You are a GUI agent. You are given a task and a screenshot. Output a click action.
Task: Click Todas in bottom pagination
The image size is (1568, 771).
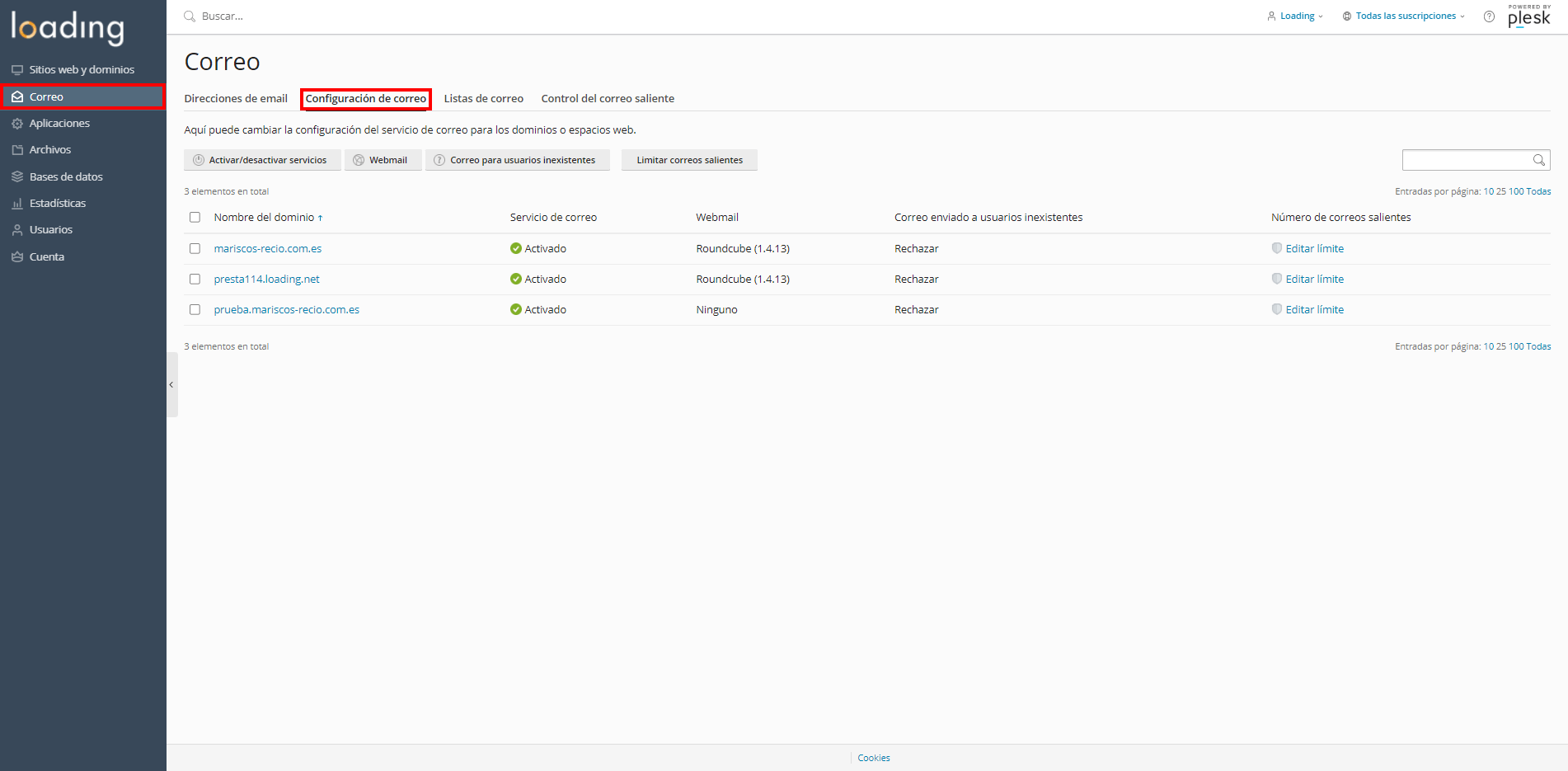(x=1538, y=346)
